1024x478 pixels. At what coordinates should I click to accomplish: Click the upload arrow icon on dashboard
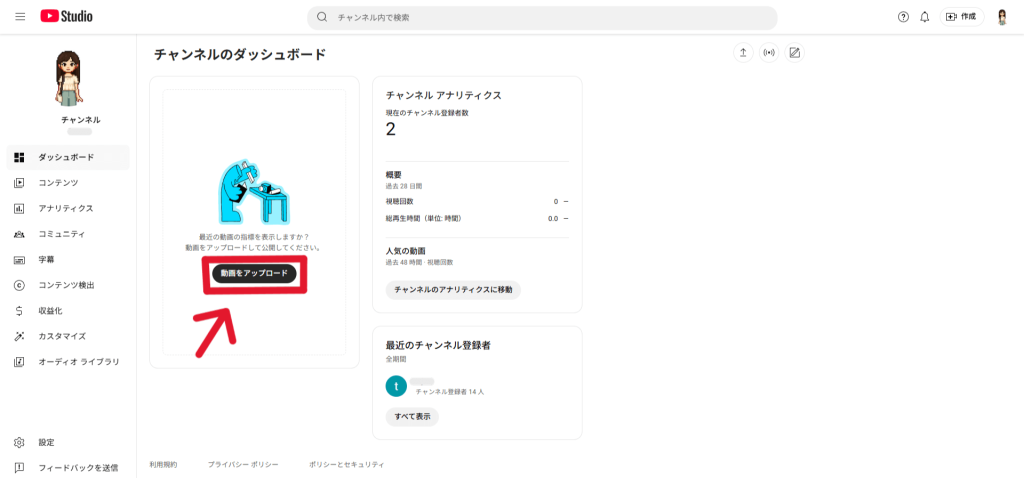coord(742,53)
